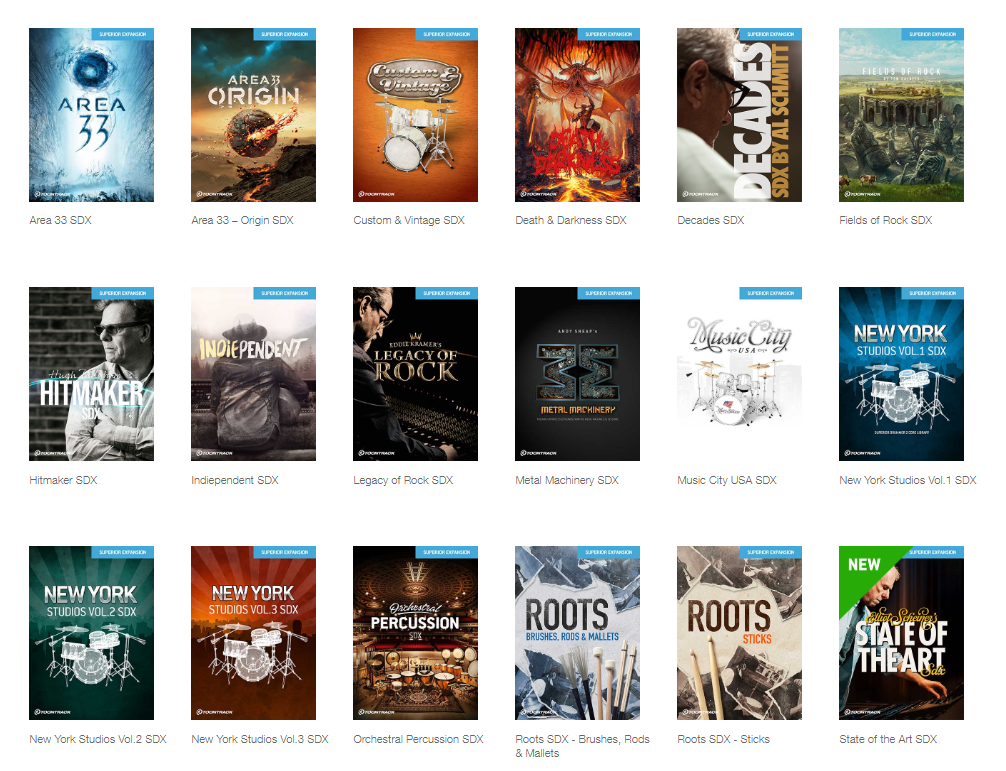This screenshot has height=771, width=1006.
Task: Click the 'Orchestral Percussion SDX' title link
Action: tap(418, 739)
